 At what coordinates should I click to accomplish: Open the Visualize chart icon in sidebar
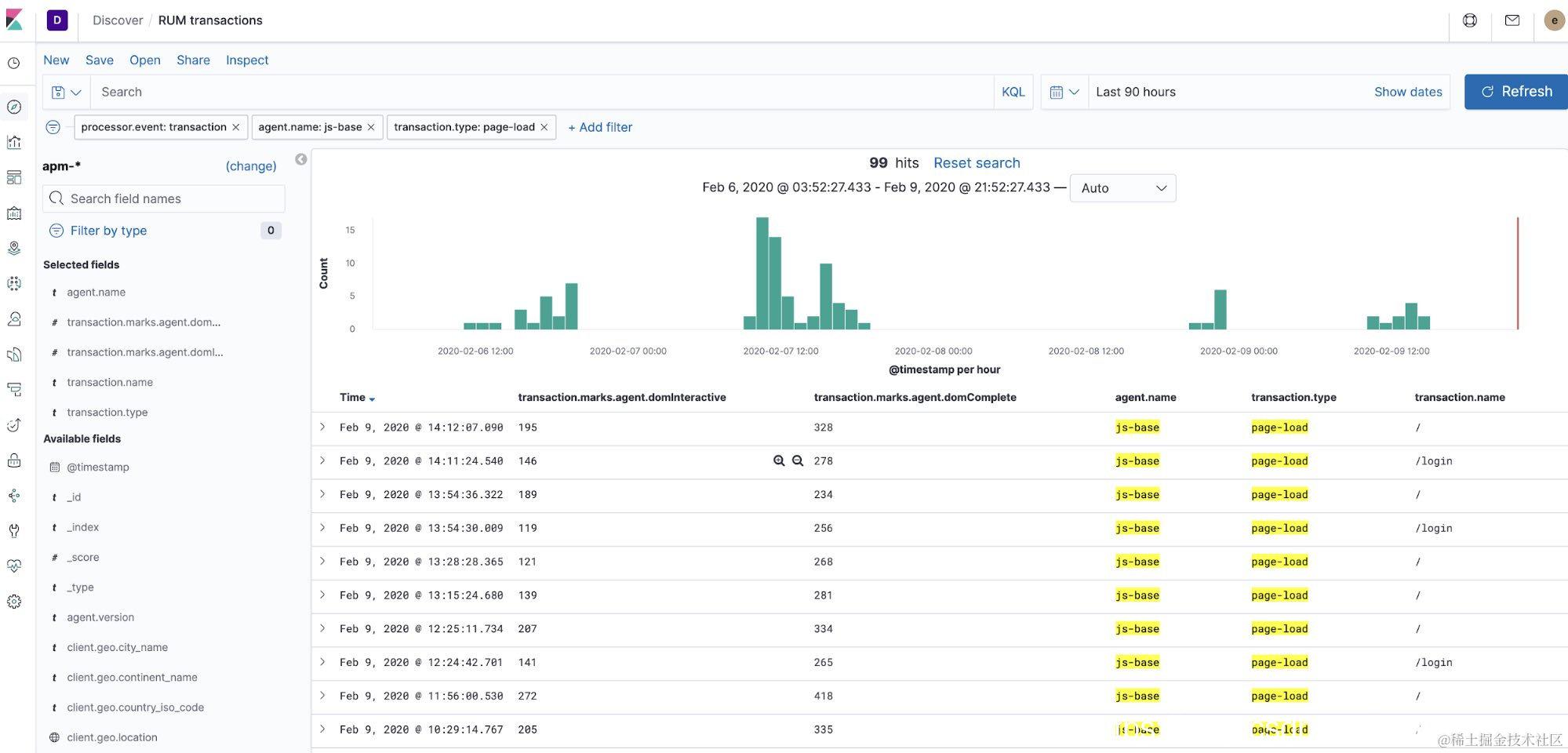click(x=14, y=142)
